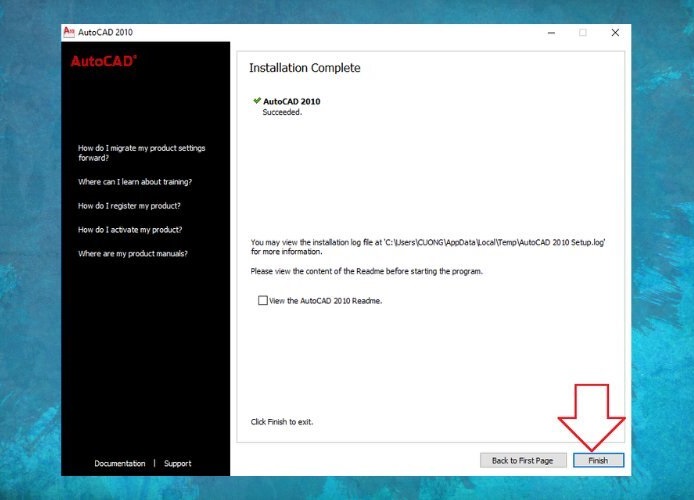Go back using the Back to First Page button
This screenshot has width=694, height=500.
click(523, 460)
